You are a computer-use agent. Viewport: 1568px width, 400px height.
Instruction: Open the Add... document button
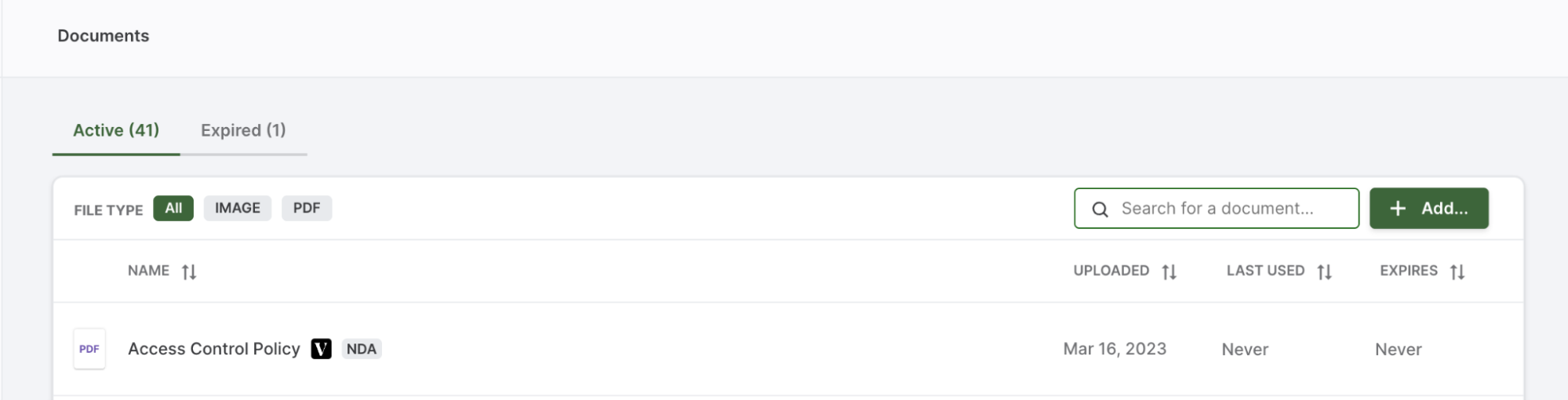click(x=1429, y=209)
